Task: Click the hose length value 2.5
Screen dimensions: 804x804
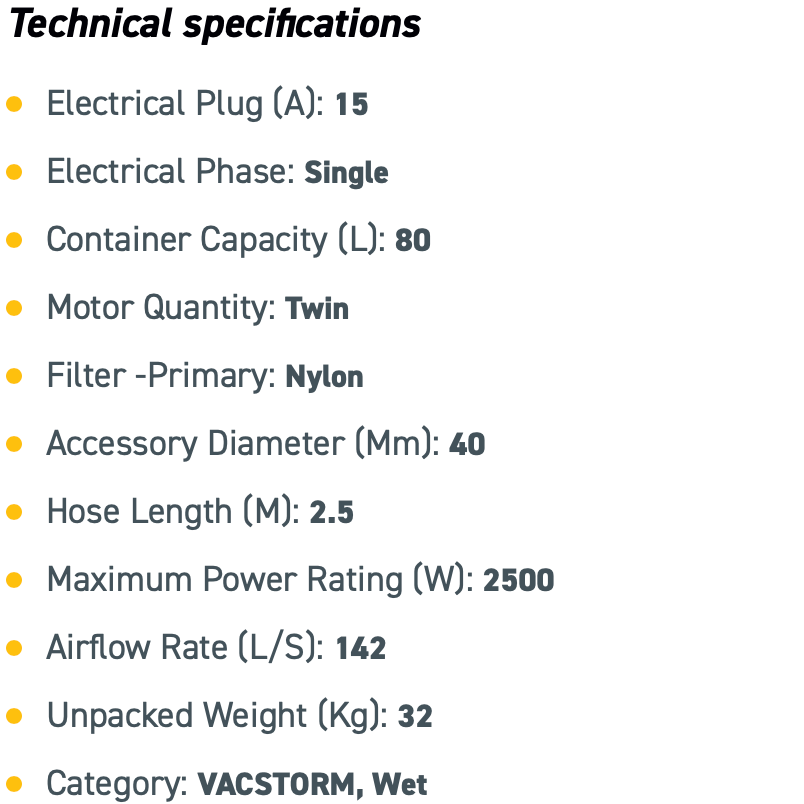Action: [332, 512]
